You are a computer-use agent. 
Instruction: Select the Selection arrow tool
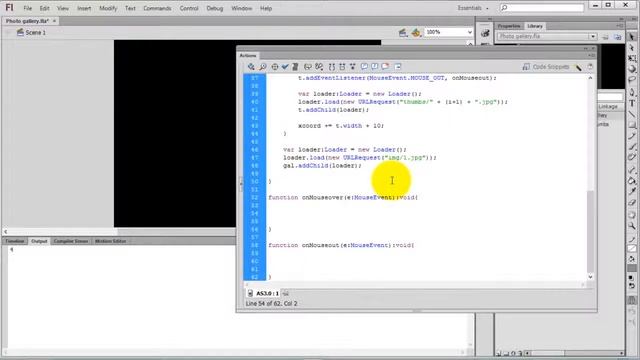coord(632,37)
